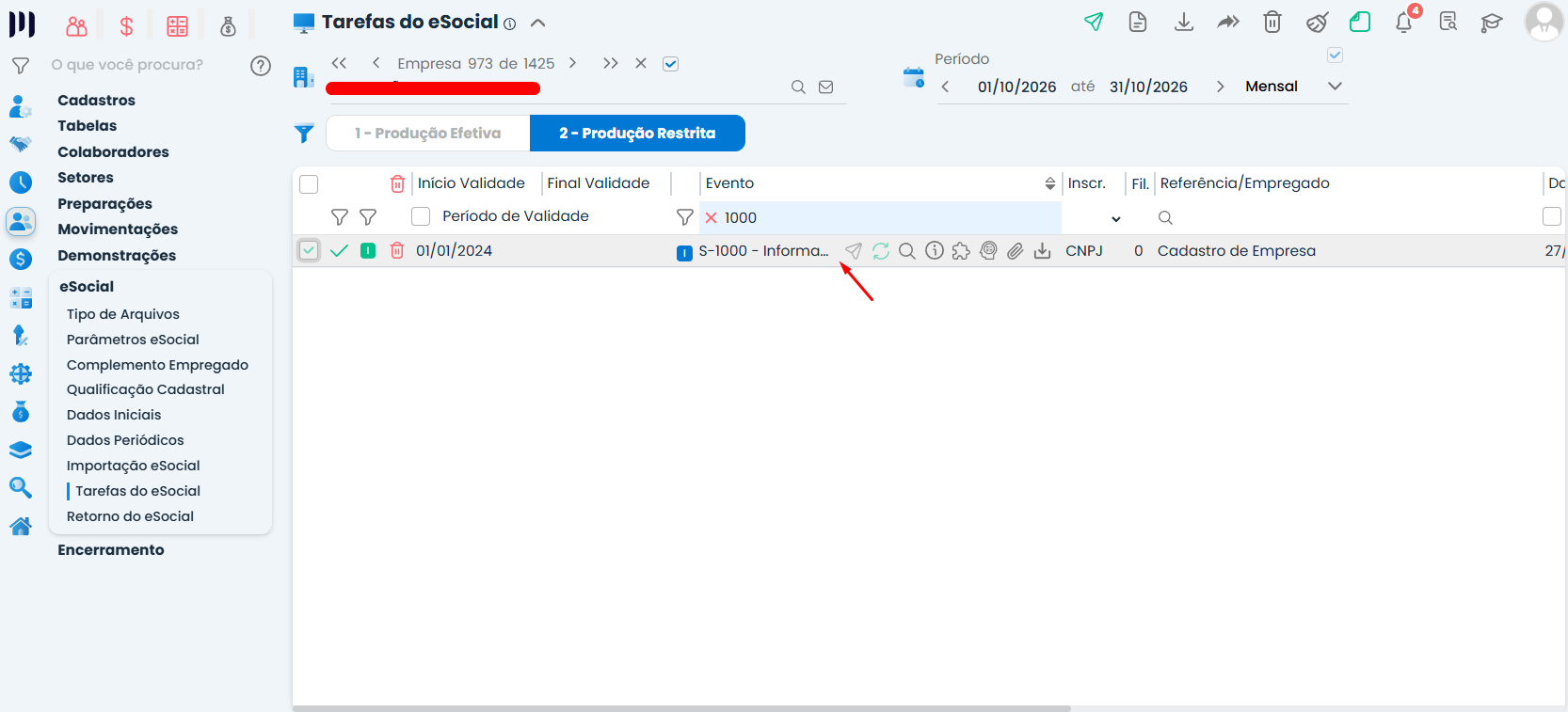Open the calendar icon next to Período
Image resolution: width=1568 pixels, height=712 pixels.
click(x=914, y=77)
